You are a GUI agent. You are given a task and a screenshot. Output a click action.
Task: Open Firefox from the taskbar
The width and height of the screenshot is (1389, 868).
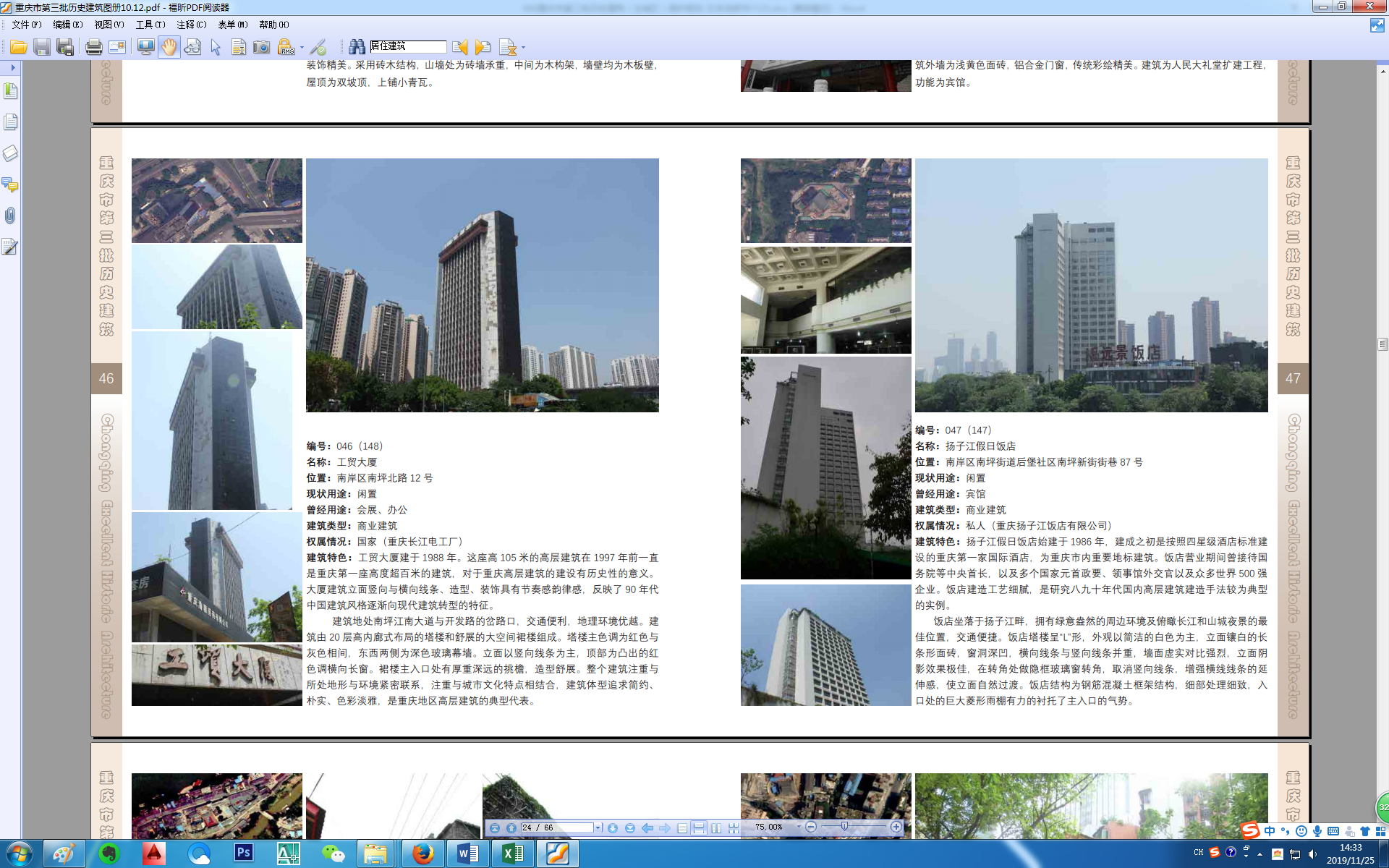tap(423, 854)
